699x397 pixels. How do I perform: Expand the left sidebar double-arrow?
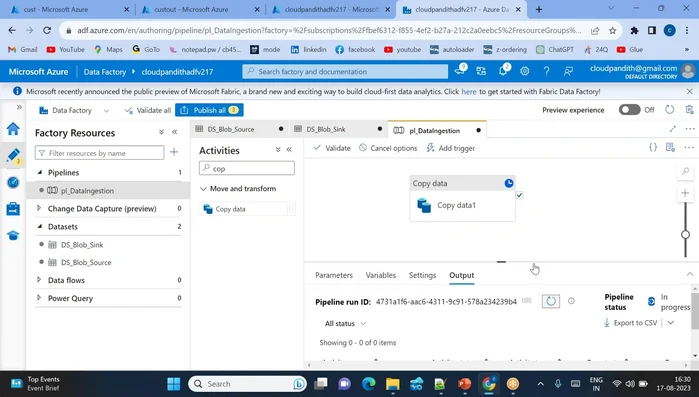click(19, 107)
